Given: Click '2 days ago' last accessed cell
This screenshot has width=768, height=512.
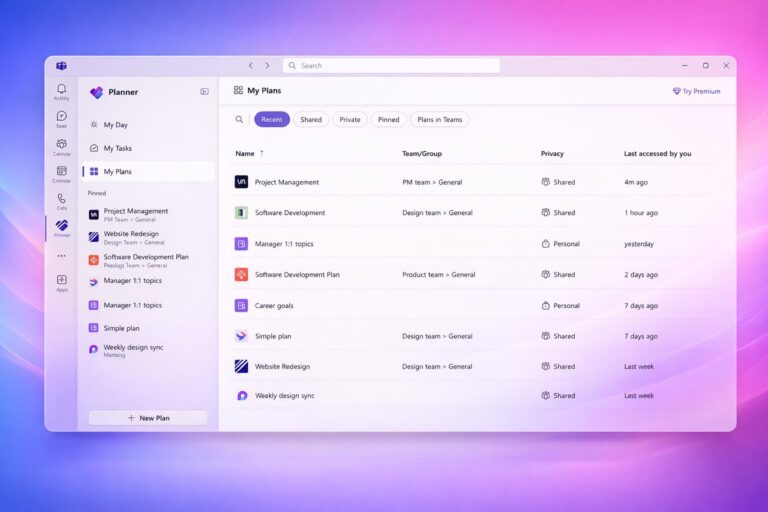Looking at the screenshot, I should coord(641,275).
